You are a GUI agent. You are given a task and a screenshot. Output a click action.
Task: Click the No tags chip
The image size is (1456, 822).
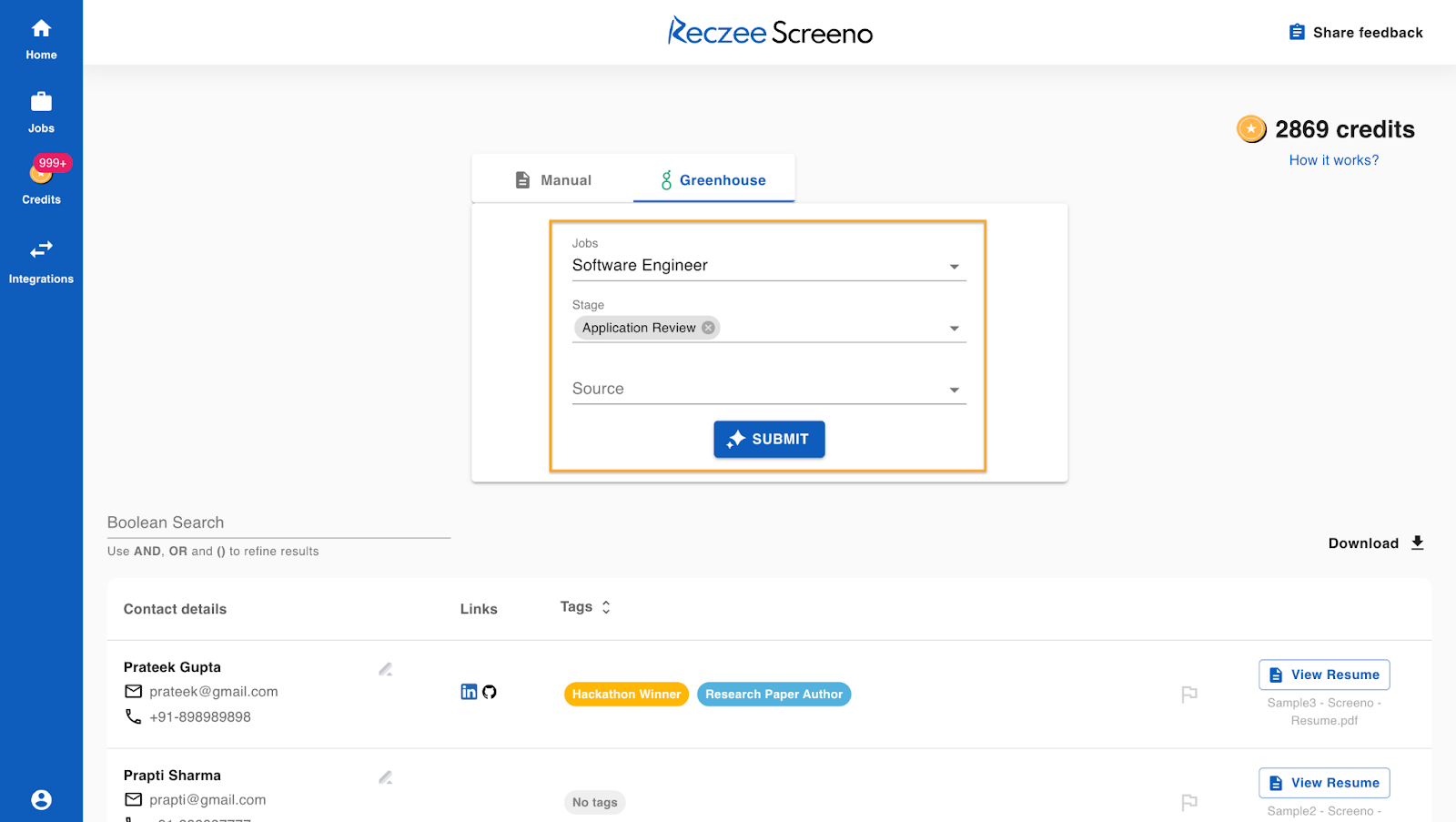pos(595,803)
